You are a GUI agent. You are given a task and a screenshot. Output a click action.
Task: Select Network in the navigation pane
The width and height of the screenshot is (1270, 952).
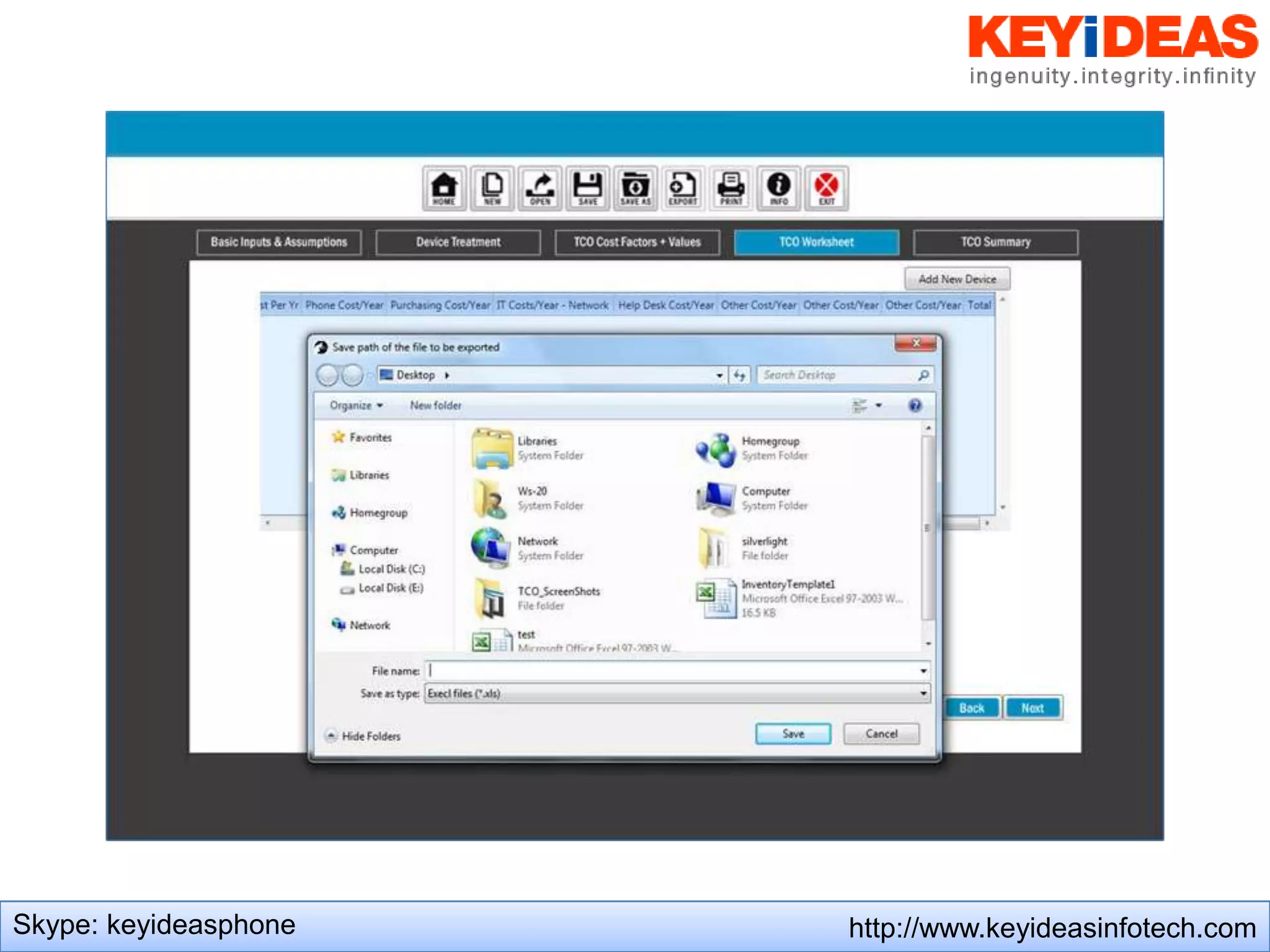(361, 625)
